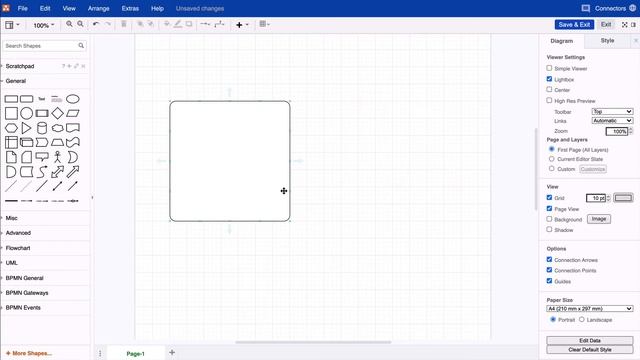
Task: Select the Page-1 tab
Action: click(x=136, y=353)
